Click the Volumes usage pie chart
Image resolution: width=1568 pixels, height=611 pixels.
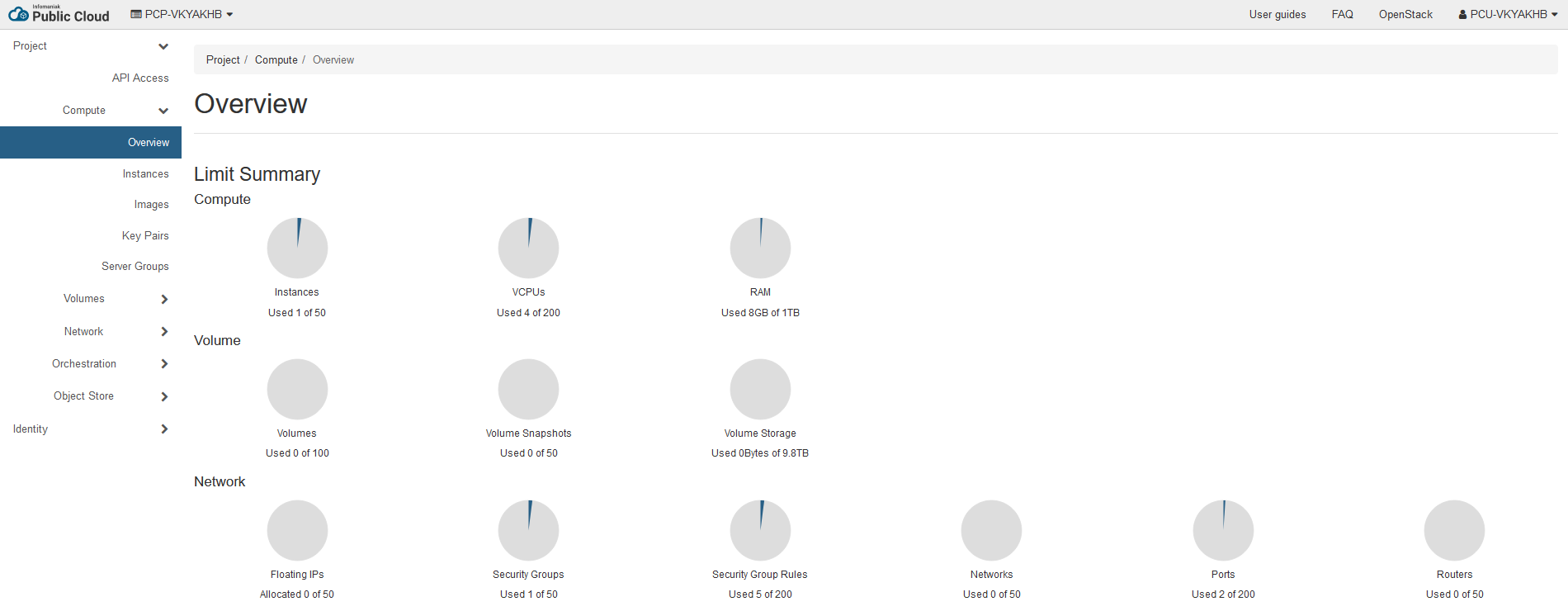297,389
